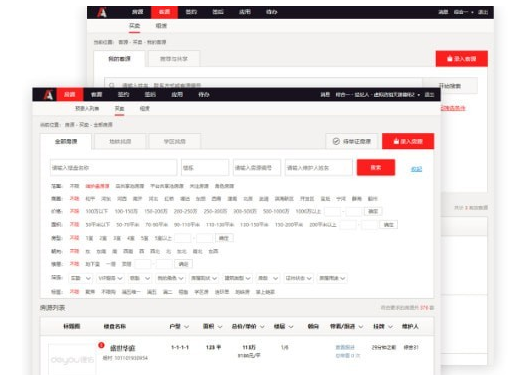This screenshot has height=375, width=508.
Task: Switch to 买卖 sub-tab in front window
Action: point(119,108)
